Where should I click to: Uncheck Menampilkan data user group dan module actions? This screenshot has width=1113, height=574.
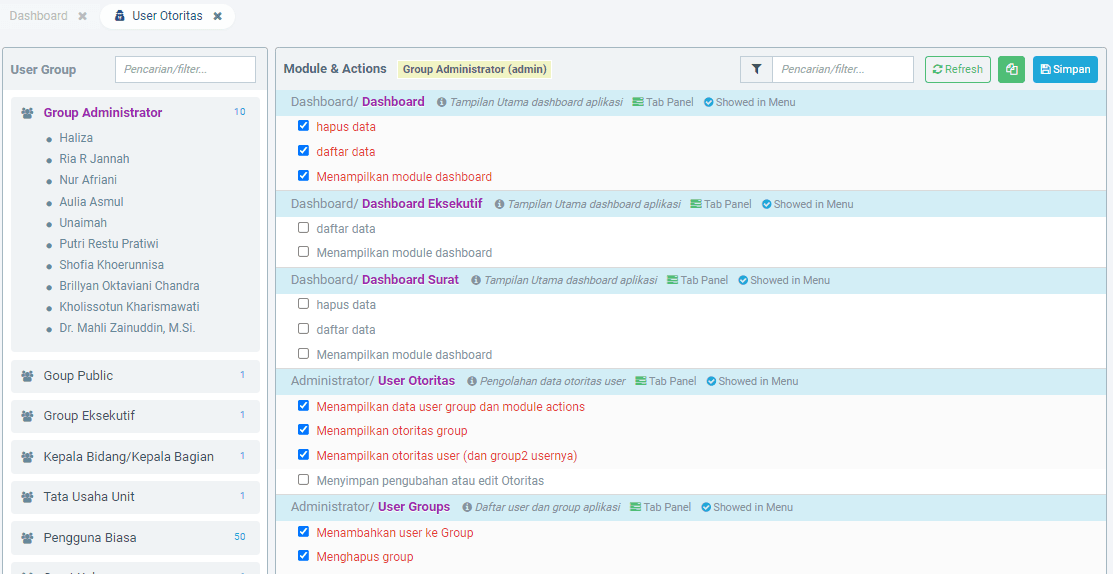[304, 406]
